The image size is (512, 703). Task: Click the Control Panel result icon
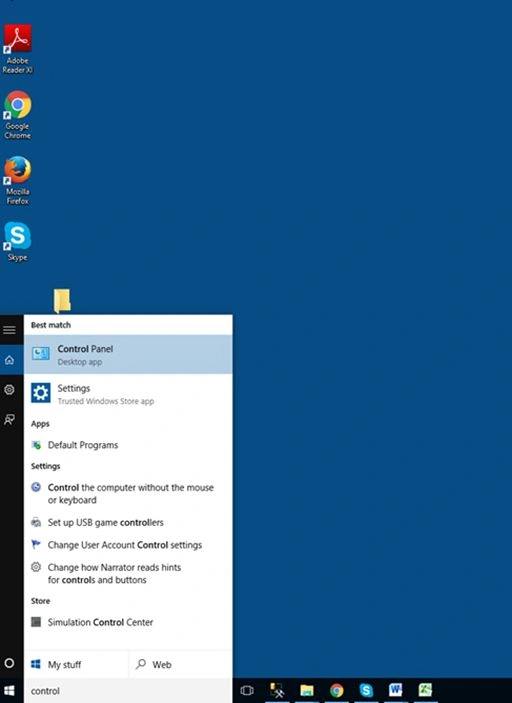[x=40, y=354]
